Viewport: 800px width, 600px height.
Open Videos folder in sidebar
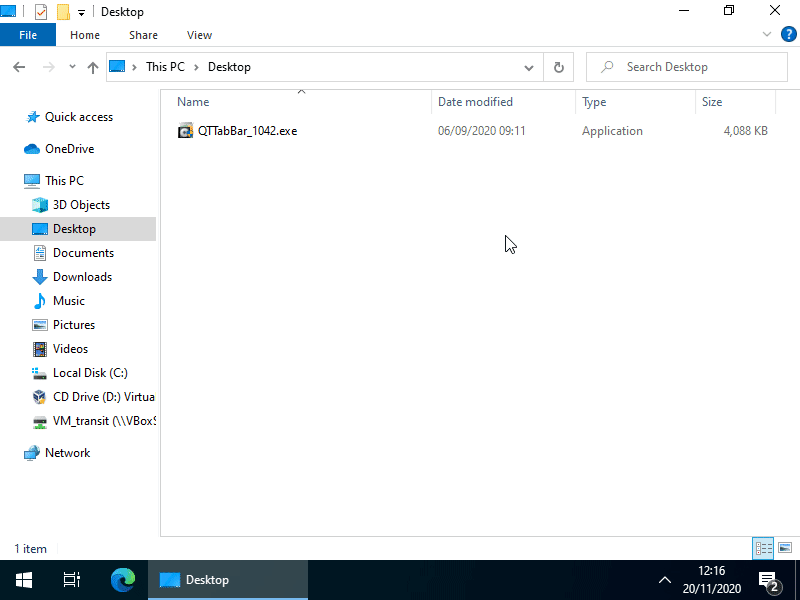click(x=70, y=348)
